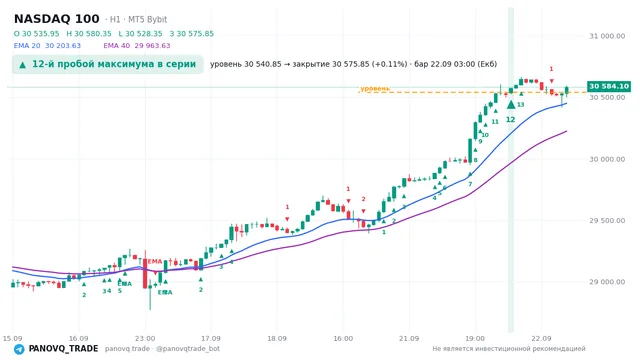Click the green '13' breakout marker label

point(520,104)
